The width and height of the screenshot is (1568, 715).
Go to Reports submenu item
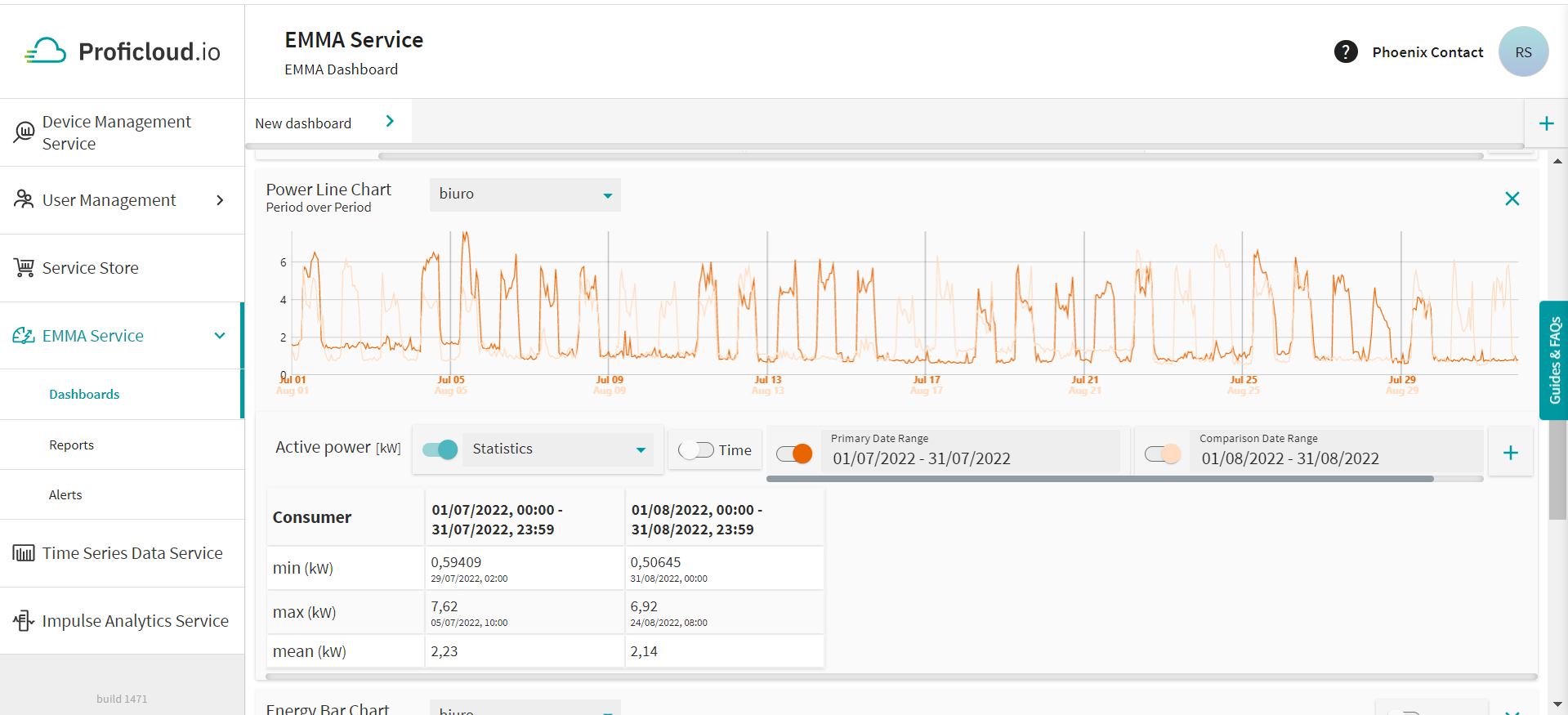(x=122, y=445)
